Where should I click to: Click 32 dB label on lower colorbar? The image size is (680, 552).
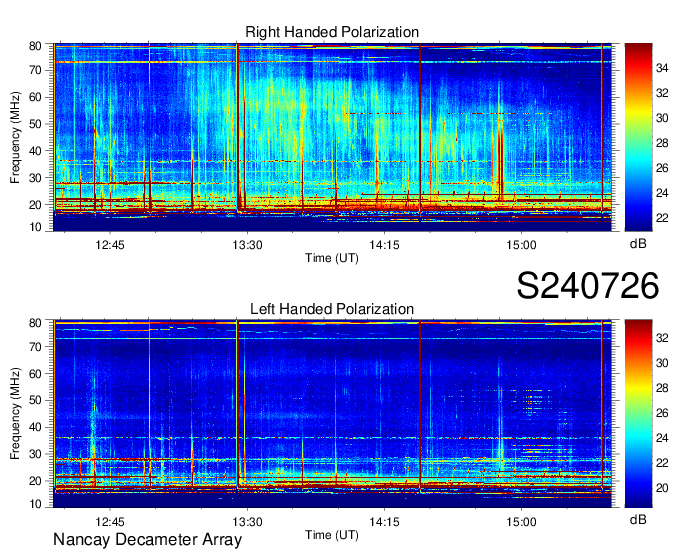click(662, 338)
